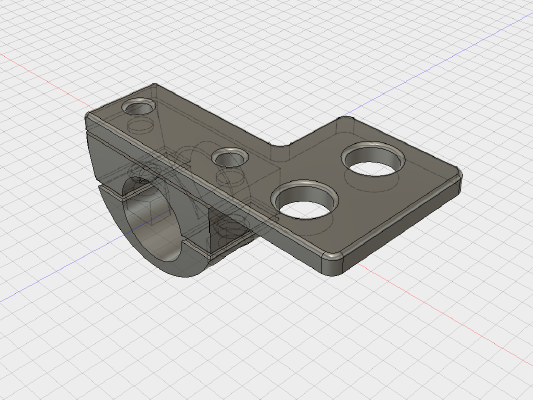Pick the large hole nearest the plate's right edge
533x400 pixels.
click(x=373, y=160)
